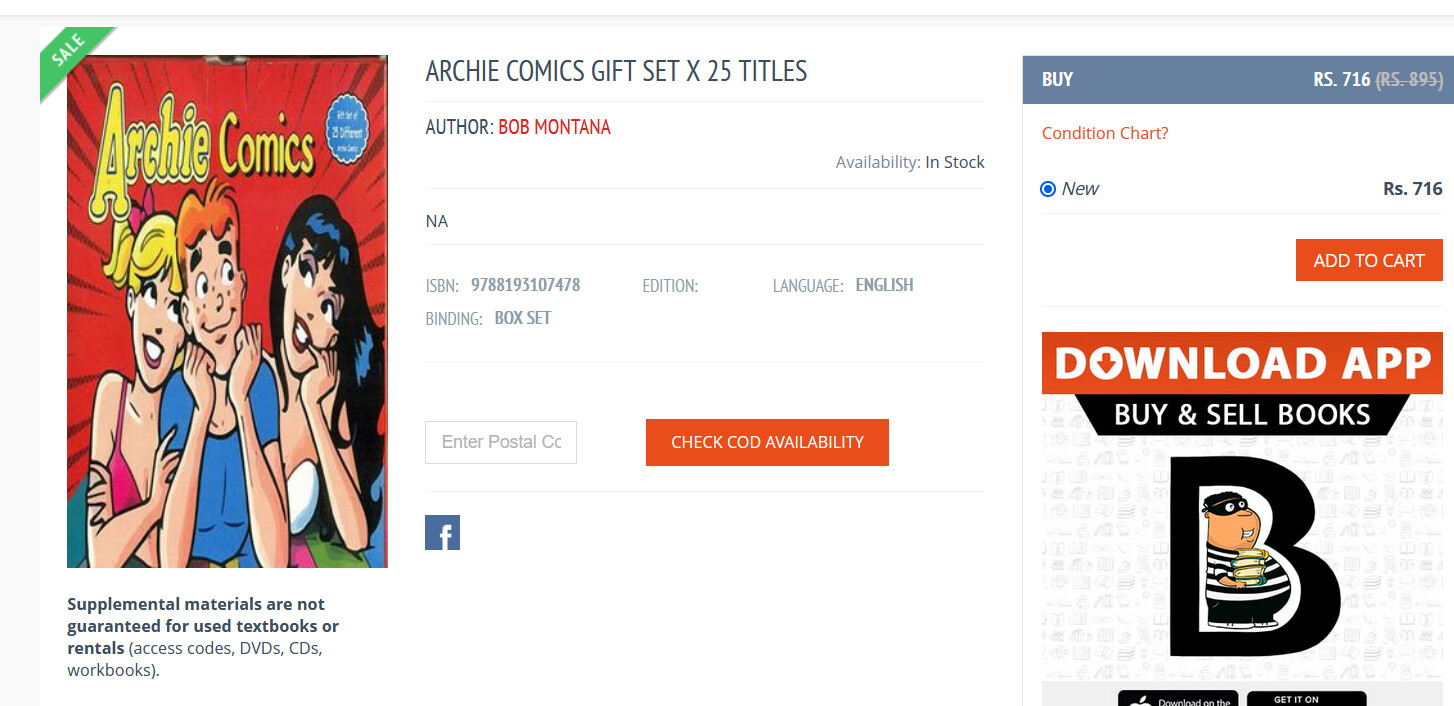Click the Buy & Sell Books banner text
This screenshot has width=1454, height=706.
(1242, 414)
